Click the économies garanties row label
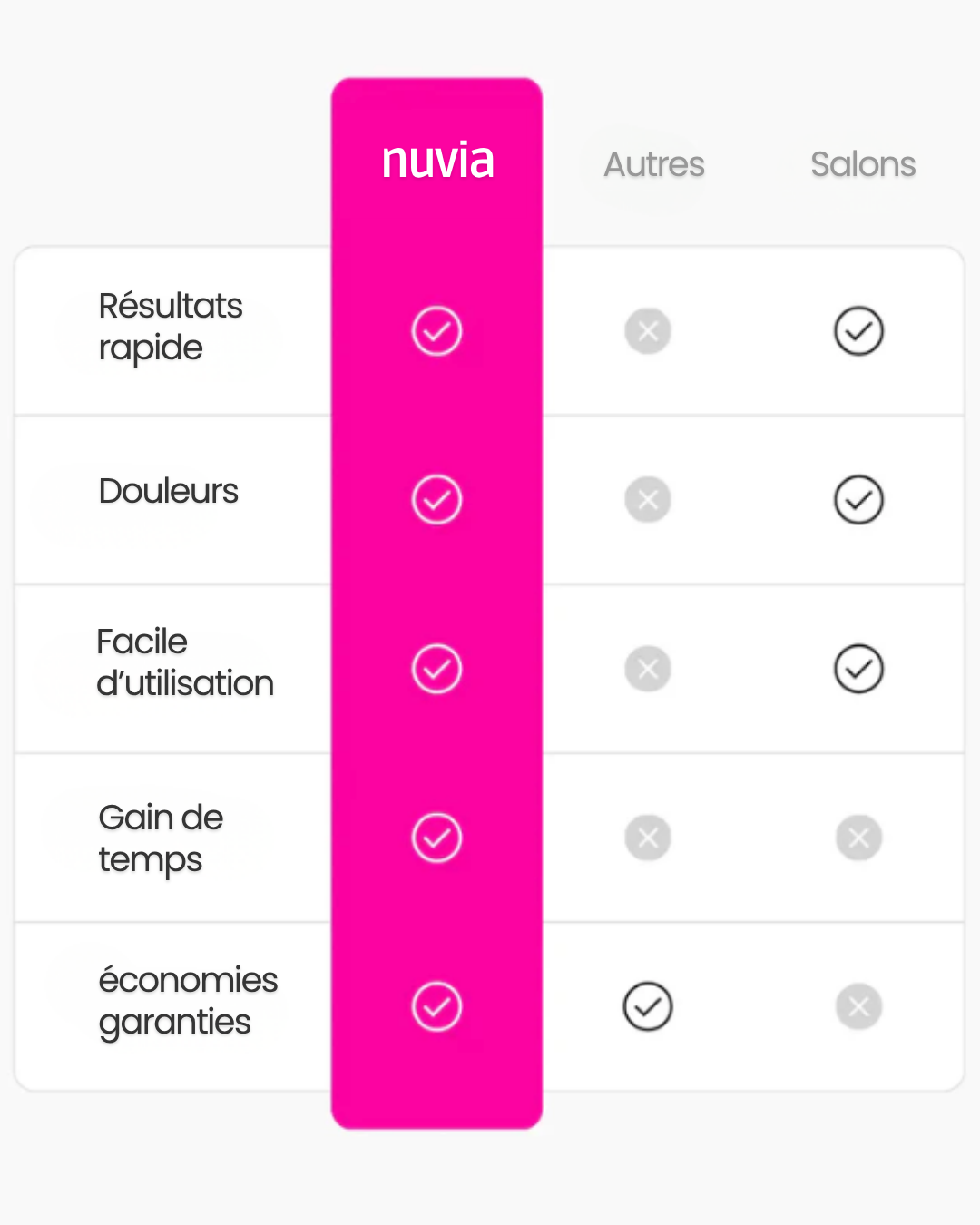Image resolution: width=980 pixels, height=1225 pixels. click(188, 1001)
